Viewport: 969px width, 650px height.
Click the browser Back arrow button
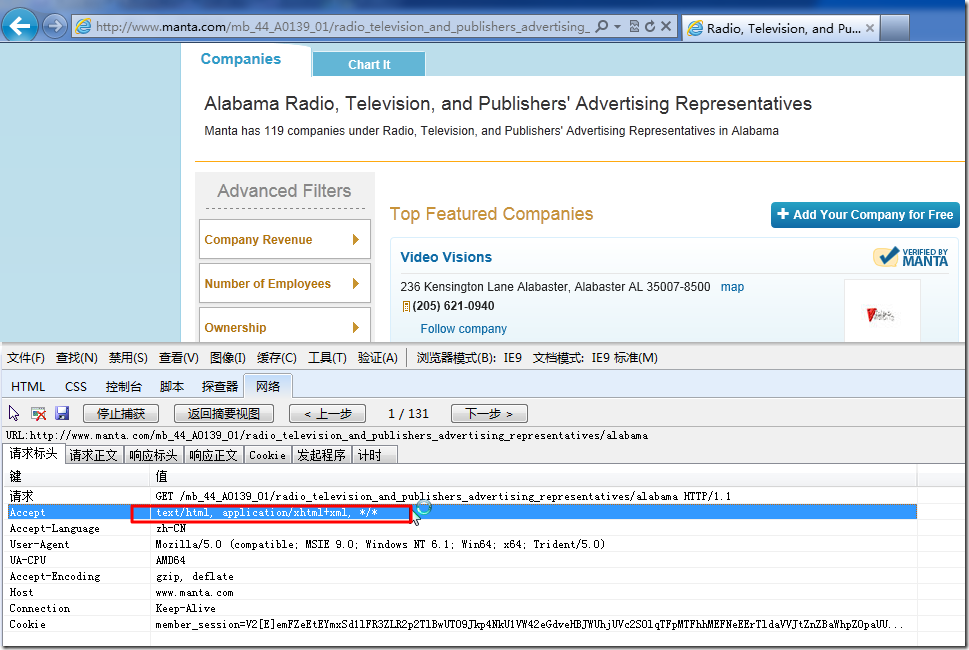tap(20, 26)
